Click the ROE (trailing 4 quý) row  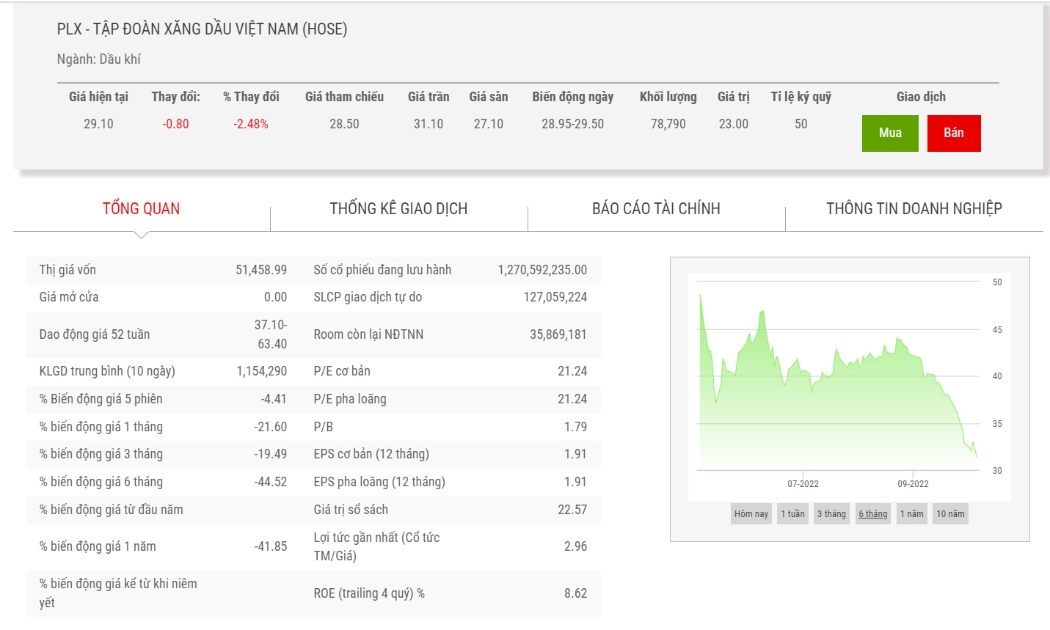coord(450,594)
